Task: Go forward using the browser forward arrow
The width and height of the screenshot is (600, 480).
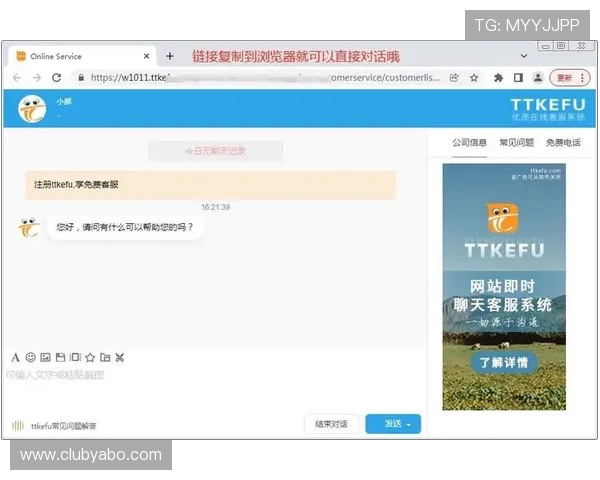Action: tap(37, 78)
